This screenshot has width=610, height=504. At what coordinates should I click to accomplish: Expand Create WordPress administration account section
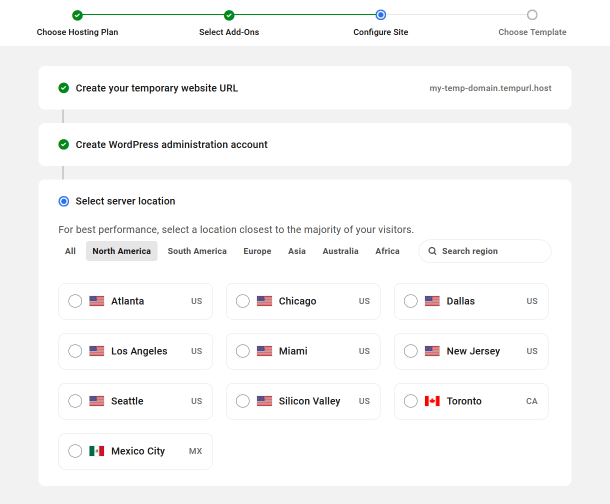click(171, 144)
